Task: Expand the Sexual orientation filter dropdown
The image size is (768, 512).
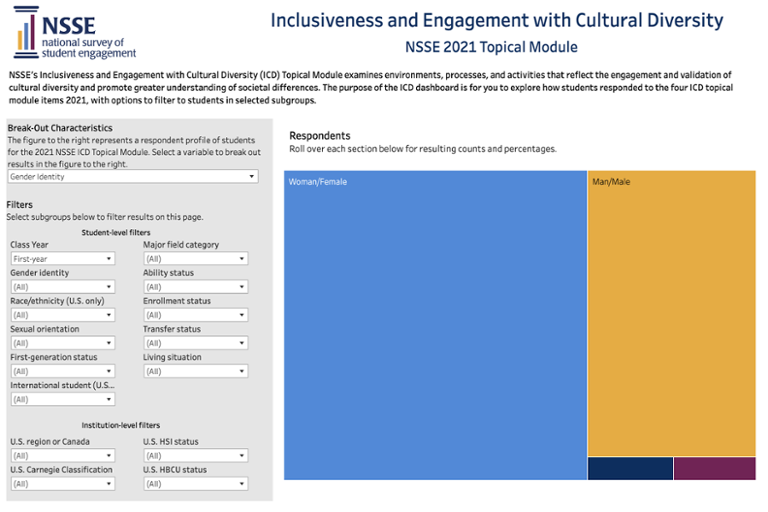Action: coord(63,343)
